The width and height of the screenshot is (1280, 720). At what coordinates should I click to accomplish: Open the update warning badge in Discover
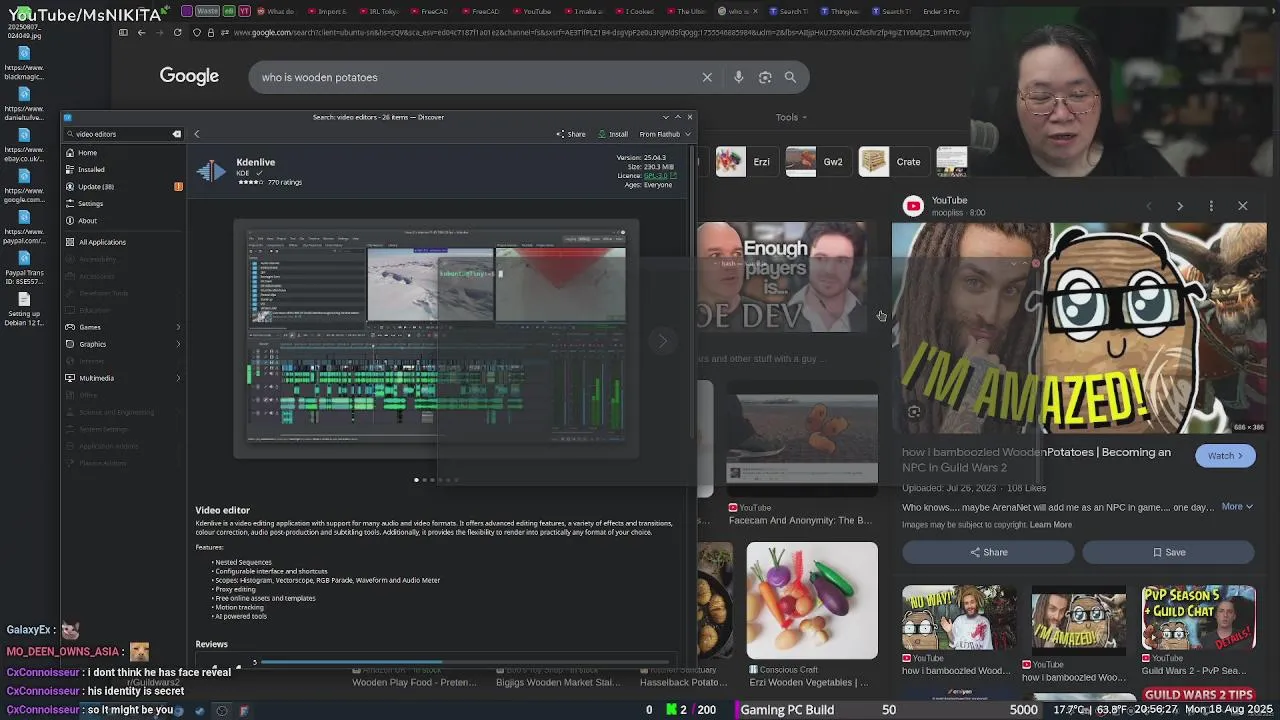pos(178,186)
